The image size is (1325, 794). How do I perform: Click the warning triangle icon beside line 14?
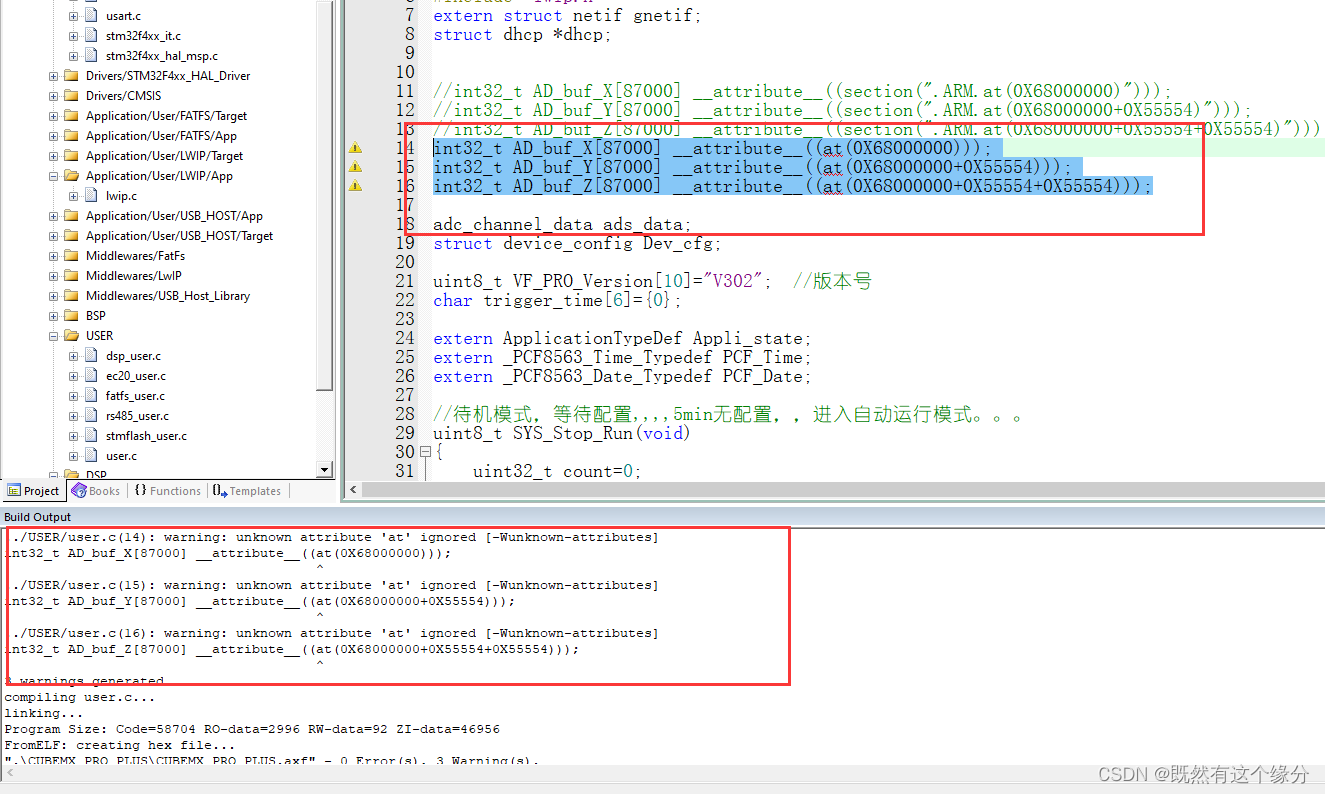click(x=355, y=147)
